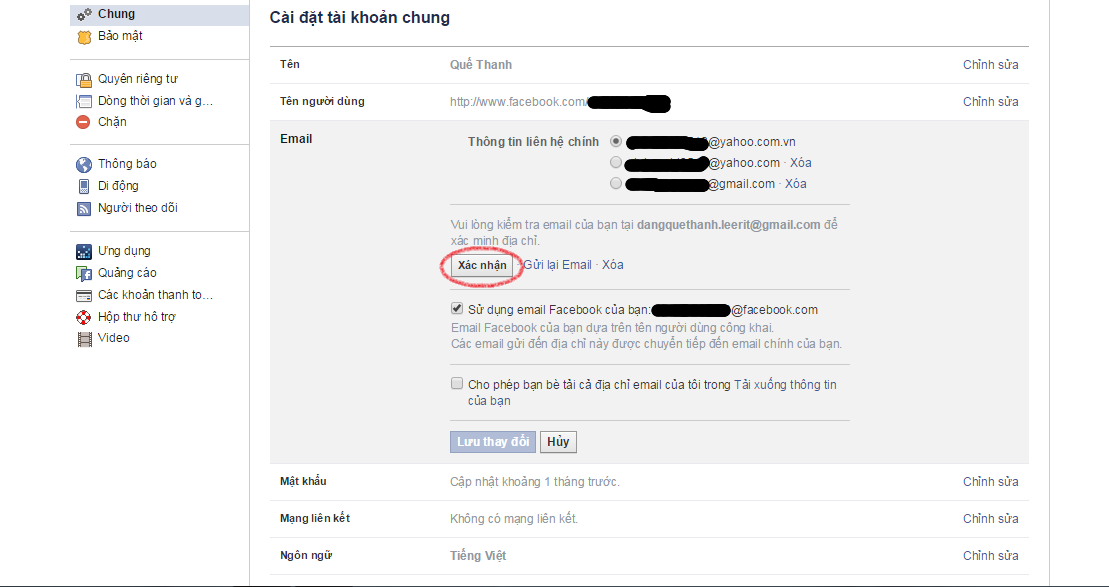Enable Cho phép bạn bè tải checkbox
The height and width of the screenshot is (587, 1109).
click(457, 384)
